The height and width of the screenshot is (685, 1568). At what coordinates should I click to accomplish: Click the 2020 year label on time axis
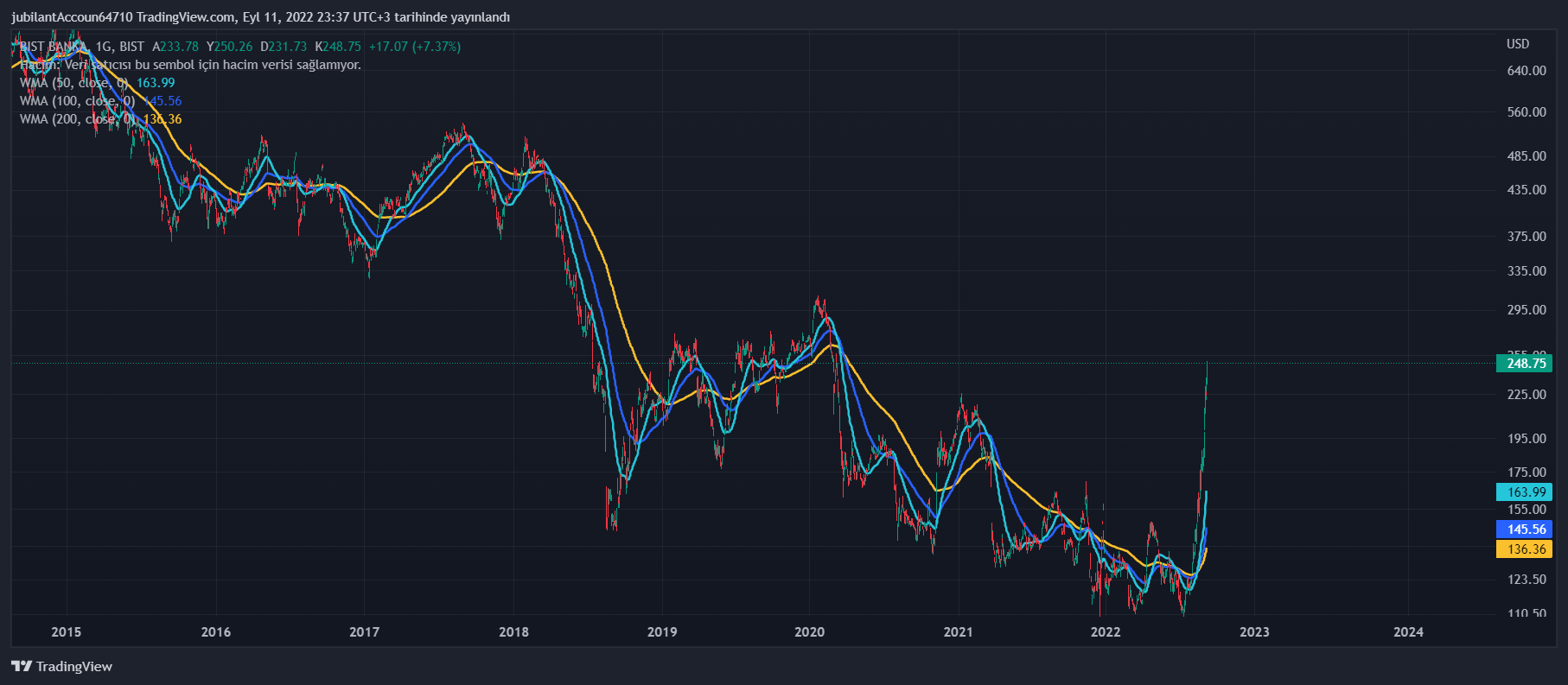click(810, 632)
